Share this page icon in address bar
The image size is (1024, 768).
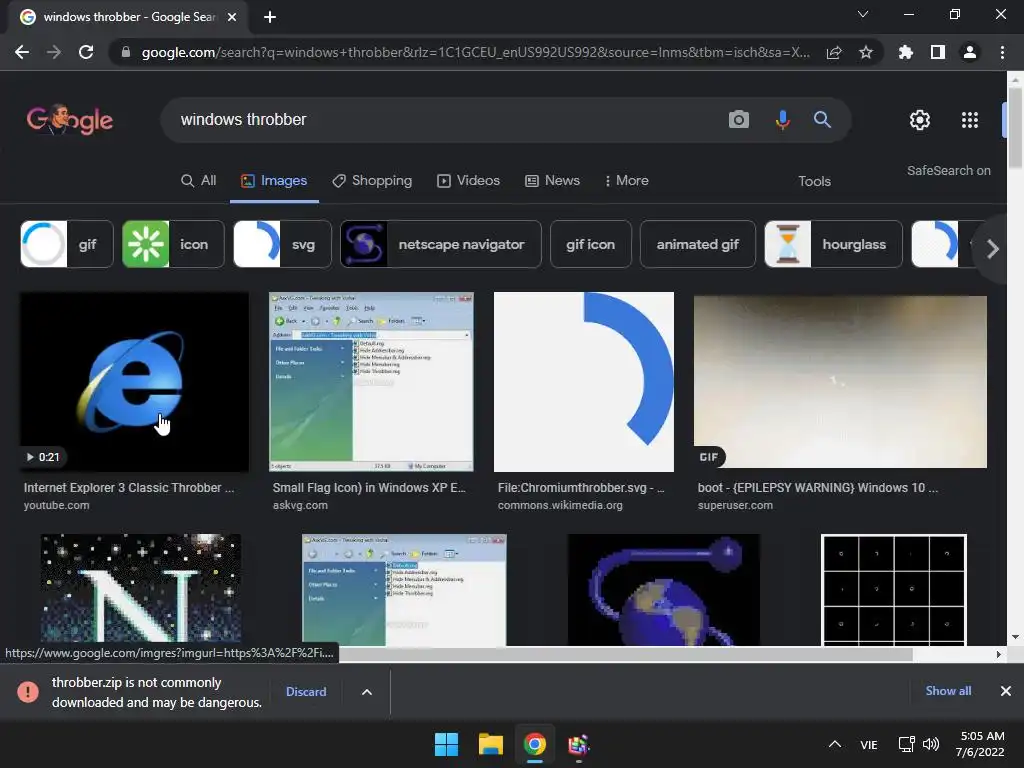pos(834,52)
